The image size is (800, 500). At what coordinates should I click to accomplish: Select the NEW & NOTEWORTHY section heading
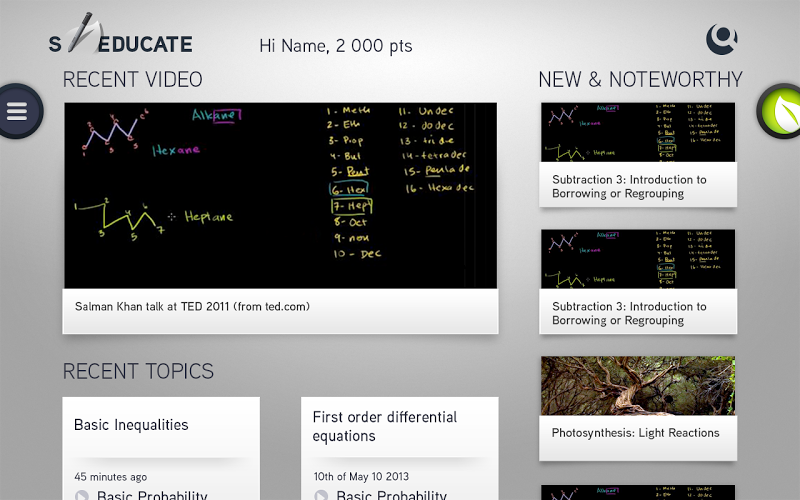click(x=640, y=80)
